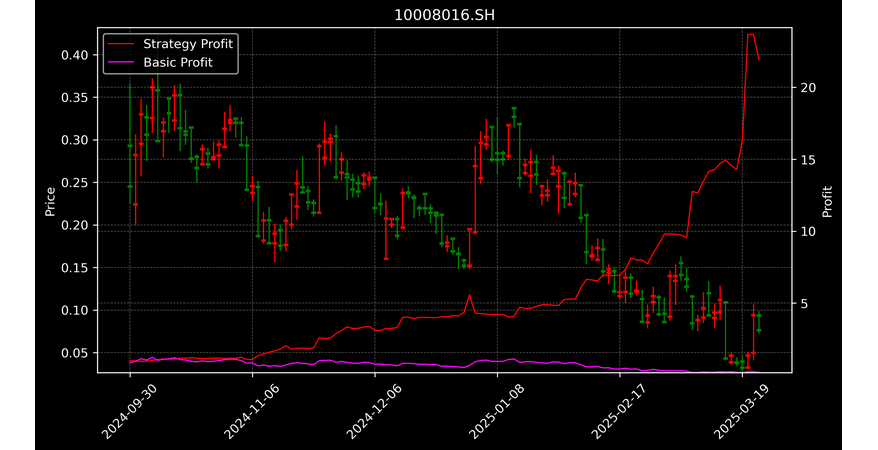Click the Basic Profit legend label

click(x=178, y=62)
